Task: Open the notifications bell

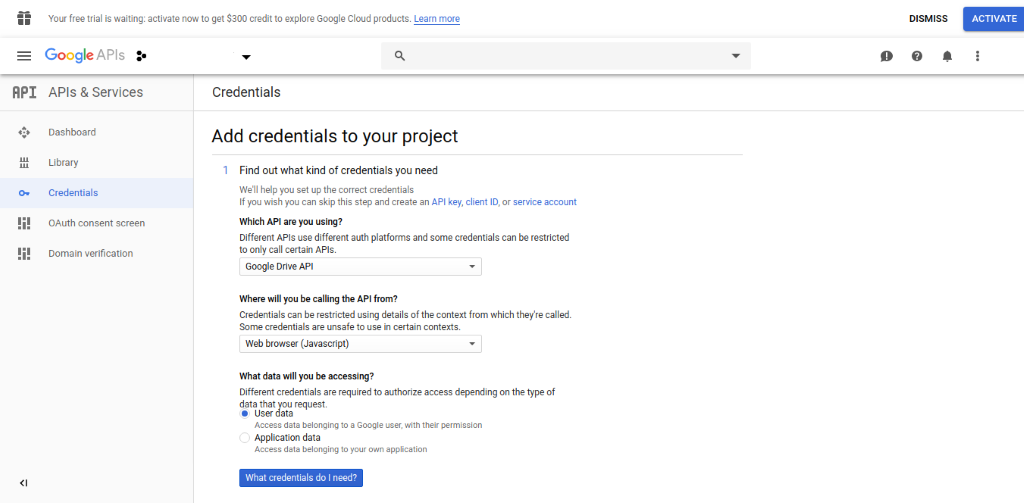Action: [947, 56]
